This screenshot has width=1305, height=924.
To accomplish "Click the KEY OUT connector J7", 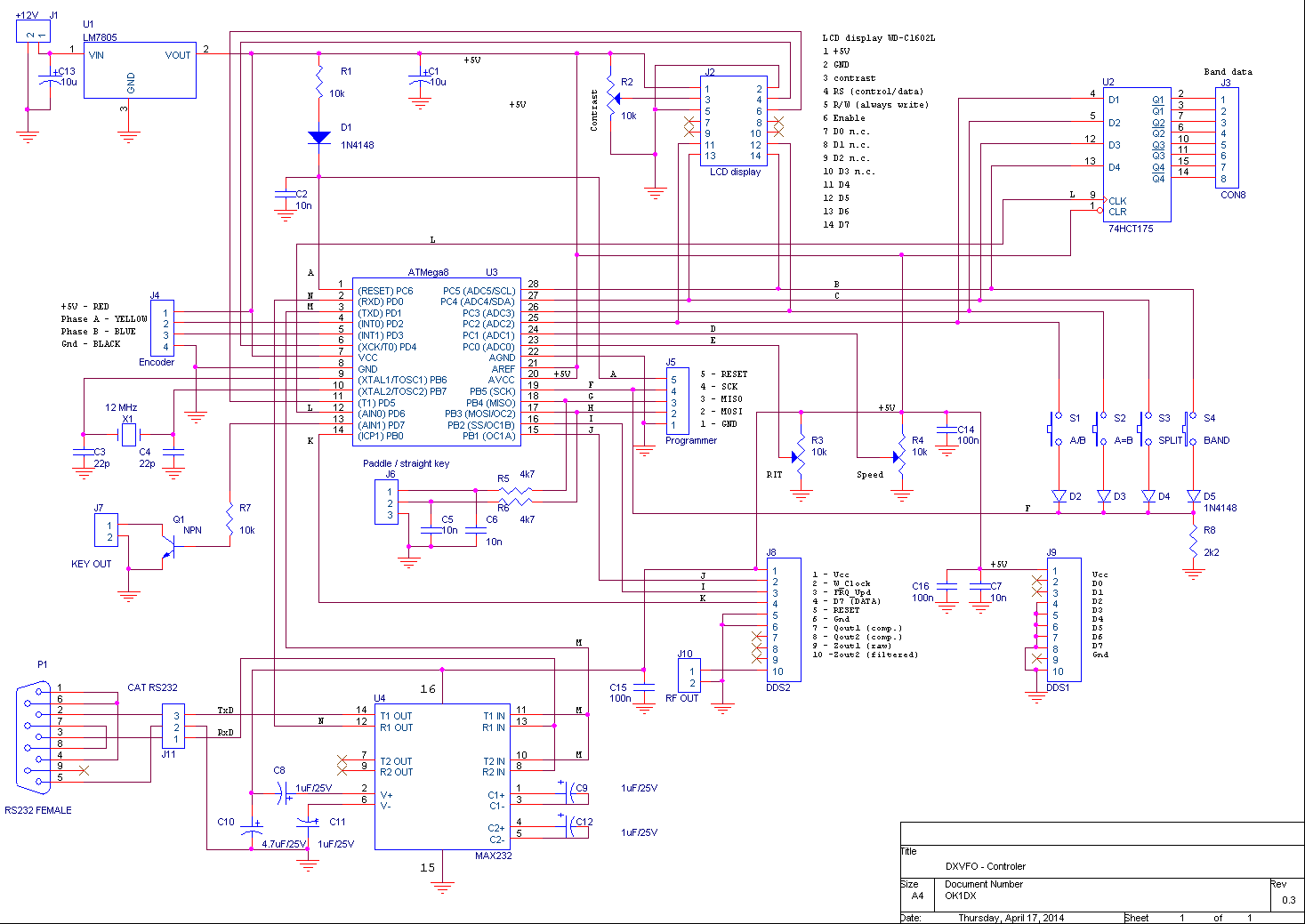I will (106, 530).
